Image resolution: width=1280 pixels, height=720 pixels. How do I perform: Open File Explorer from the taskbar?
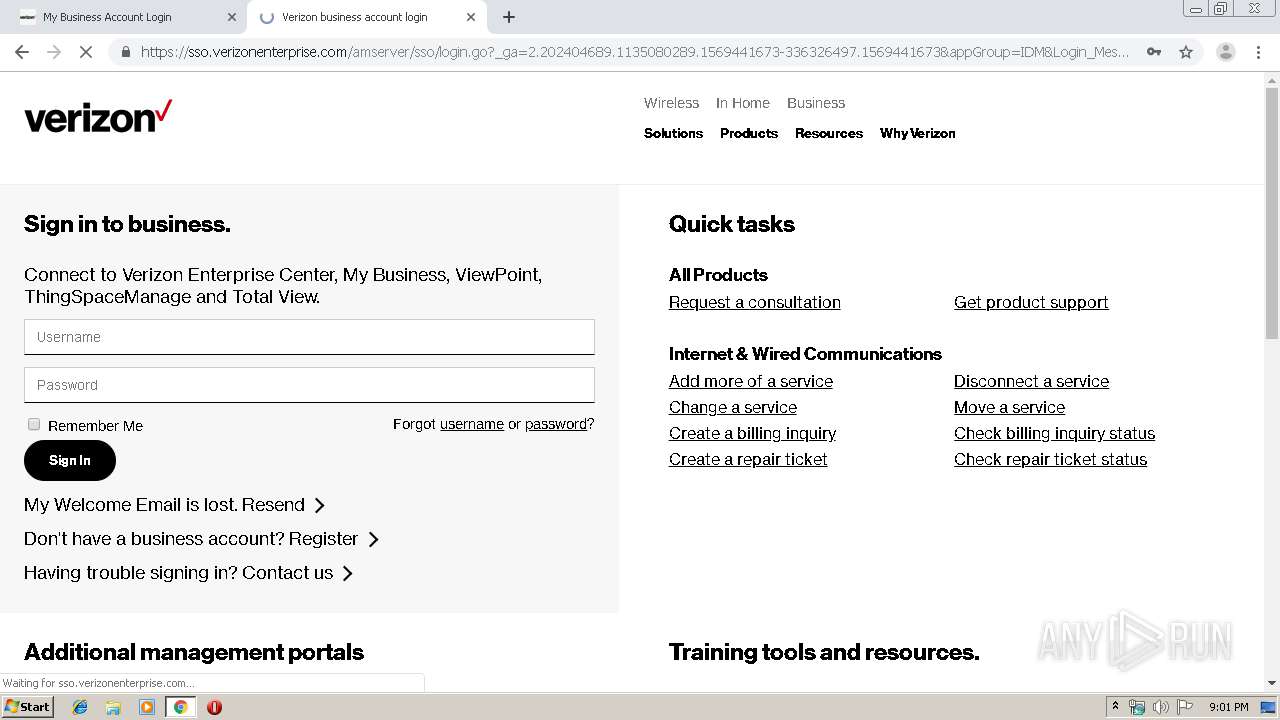113,707
